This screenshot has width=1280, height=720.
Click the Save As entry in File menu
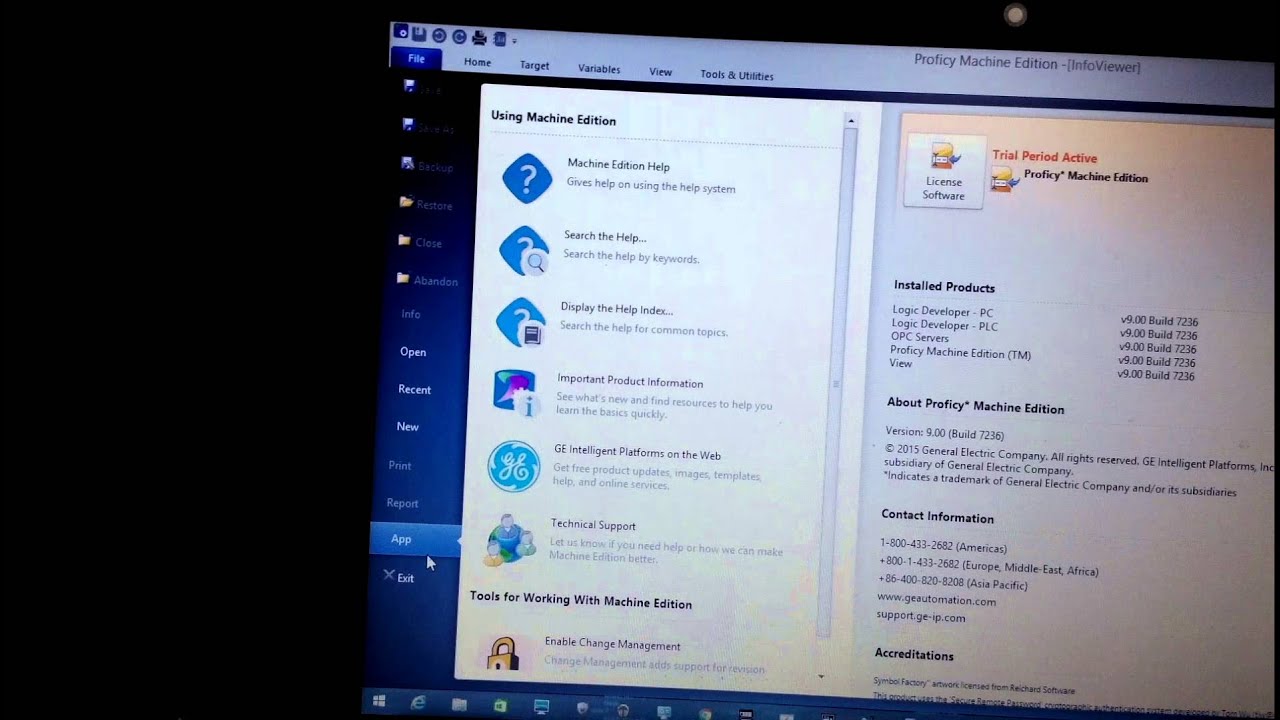click(x=427, y=128)
